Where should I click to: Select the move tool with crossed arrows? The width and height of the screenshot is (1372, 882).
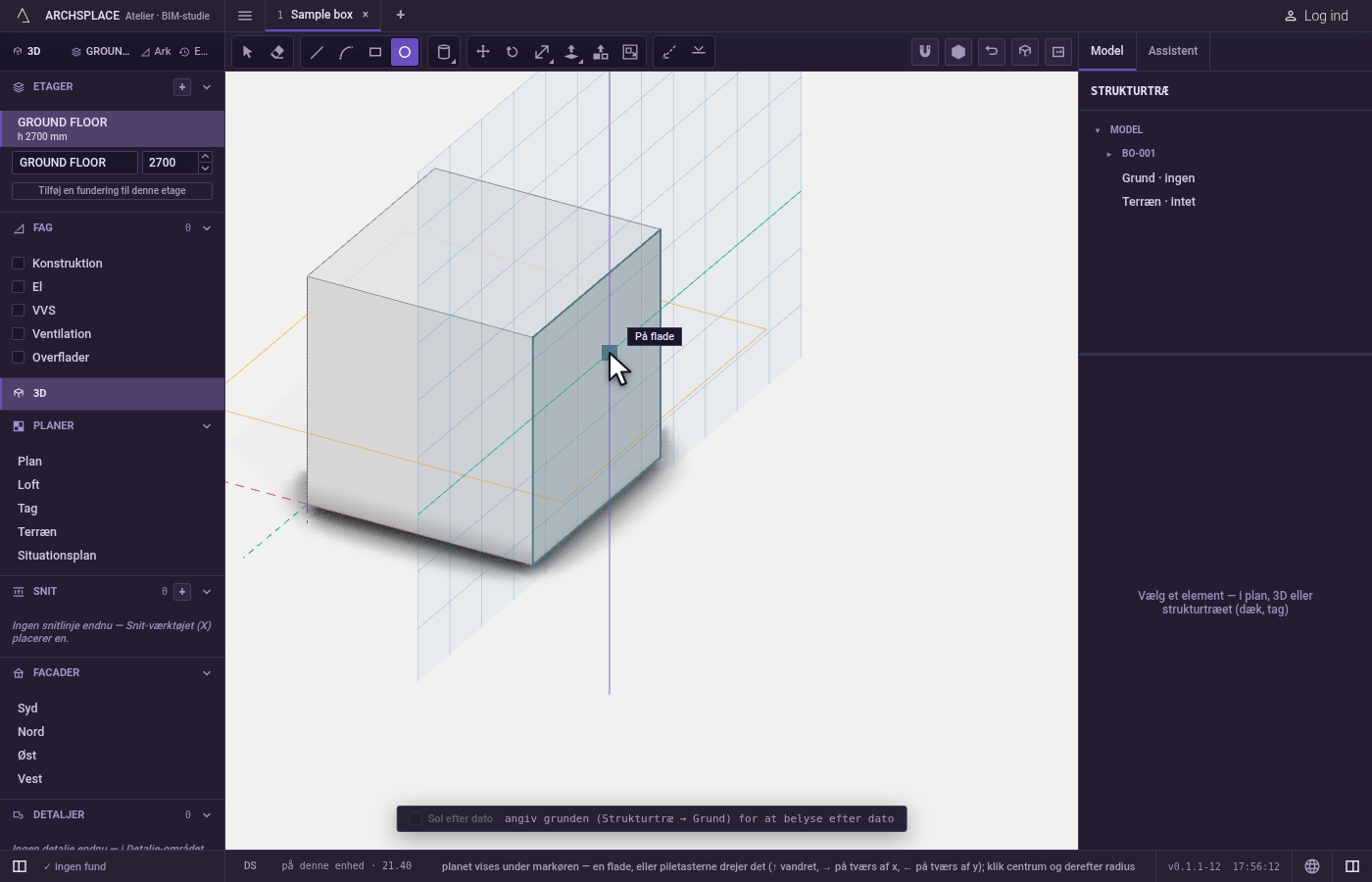point(483,52)
